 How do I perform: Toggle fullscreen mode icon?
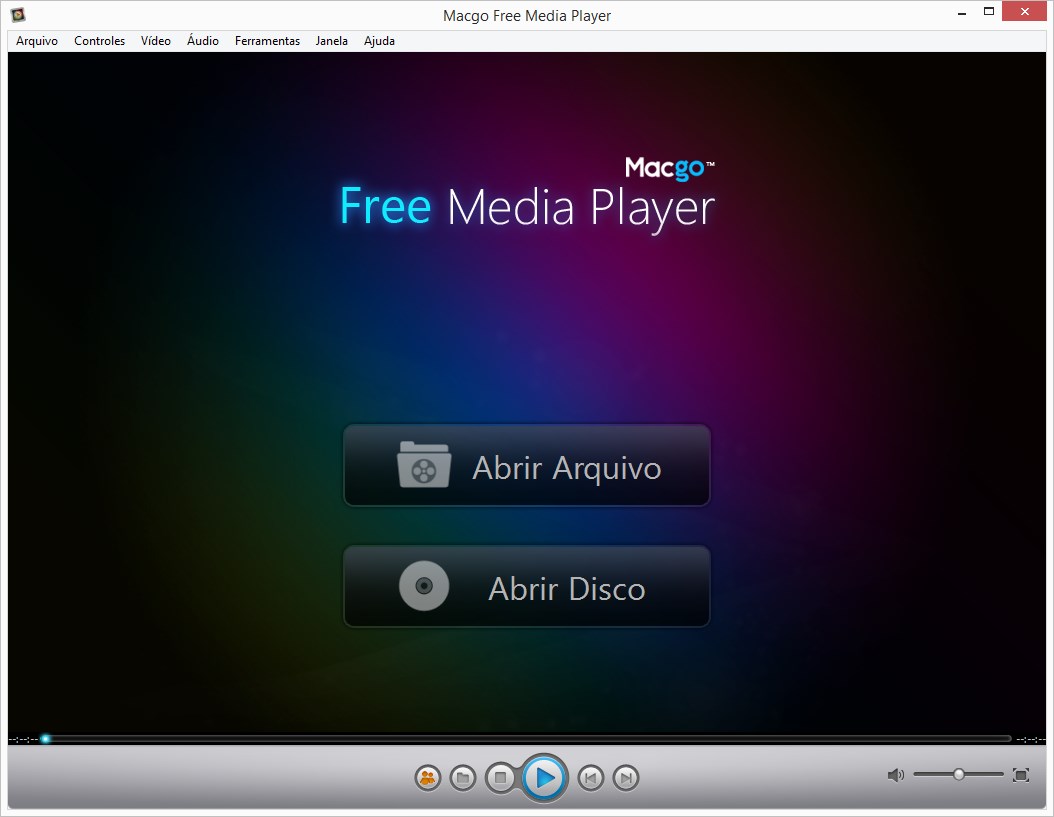pos(1020,775)
